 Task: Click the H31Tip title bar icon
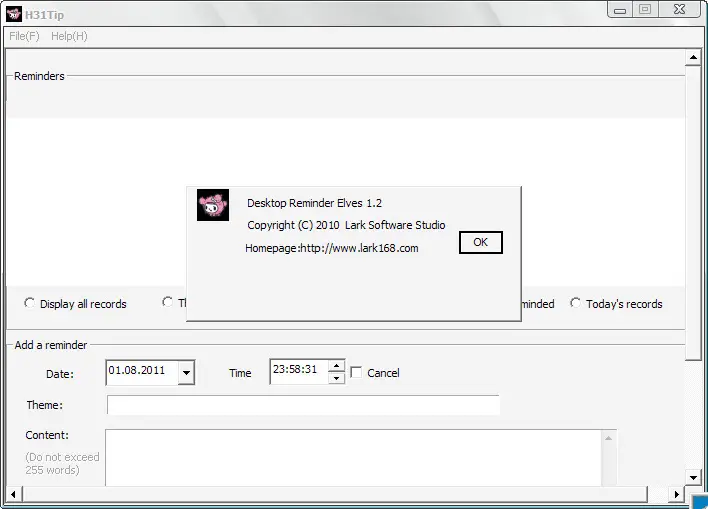14,14
